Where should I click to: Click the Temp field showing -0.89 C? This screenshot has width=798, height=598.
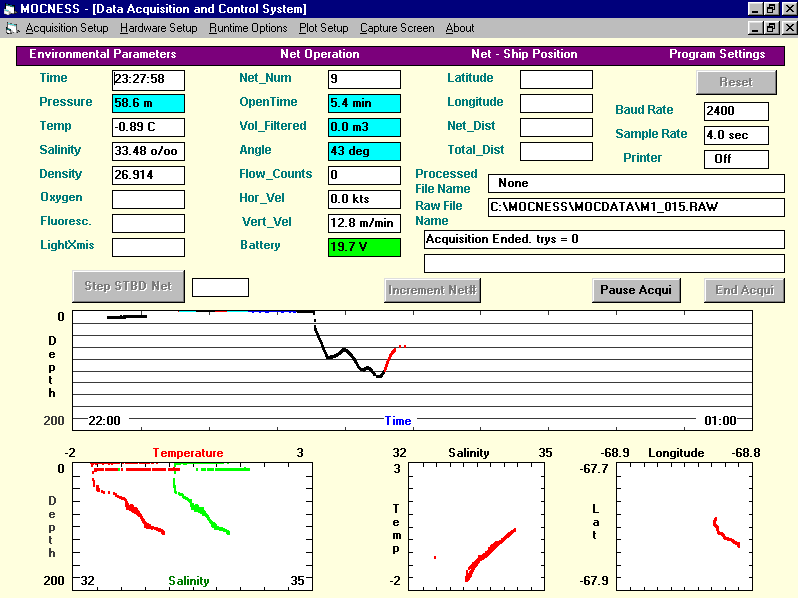pos(148,127)
